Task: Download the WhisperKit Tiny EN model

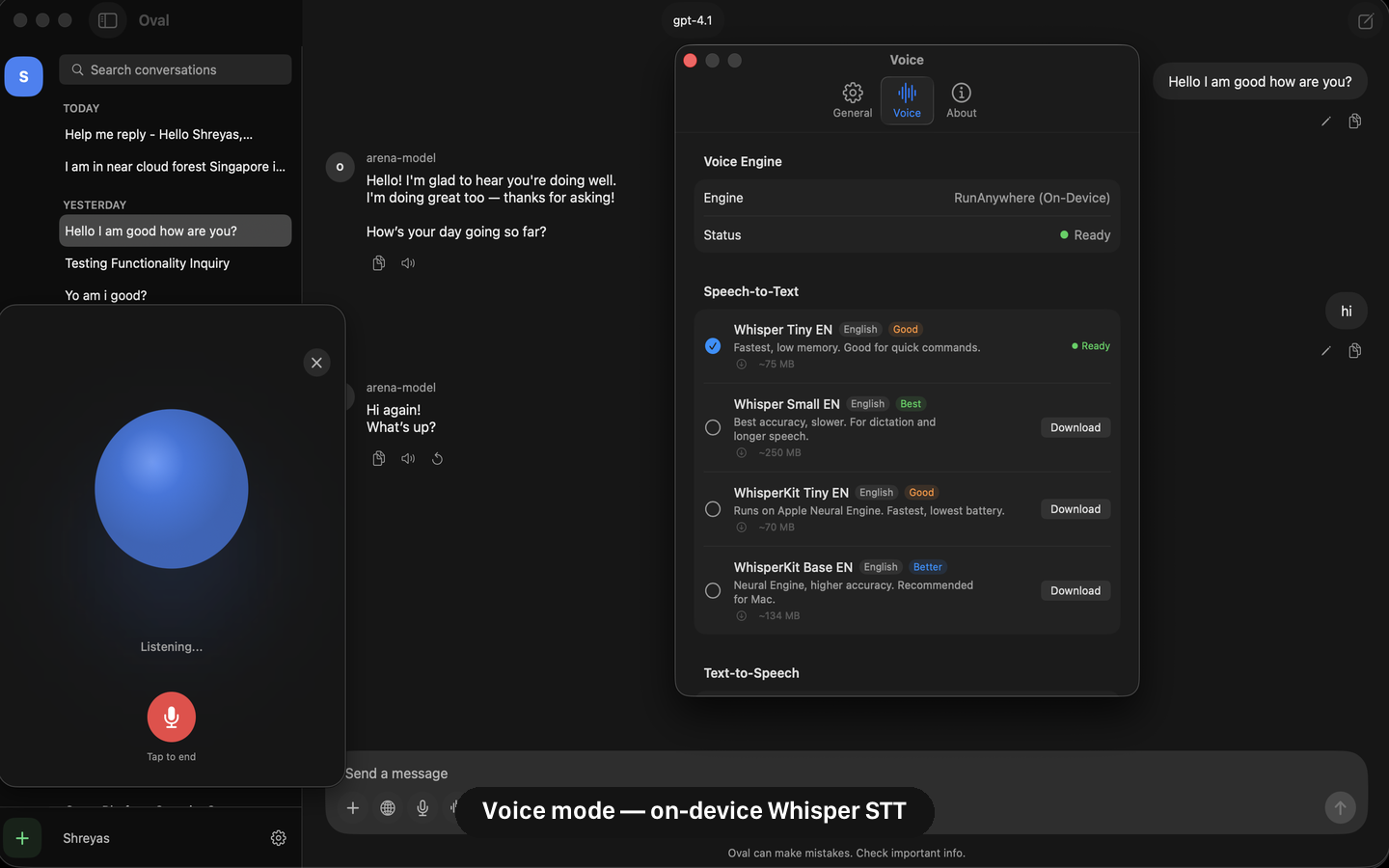Action: 1076,509
